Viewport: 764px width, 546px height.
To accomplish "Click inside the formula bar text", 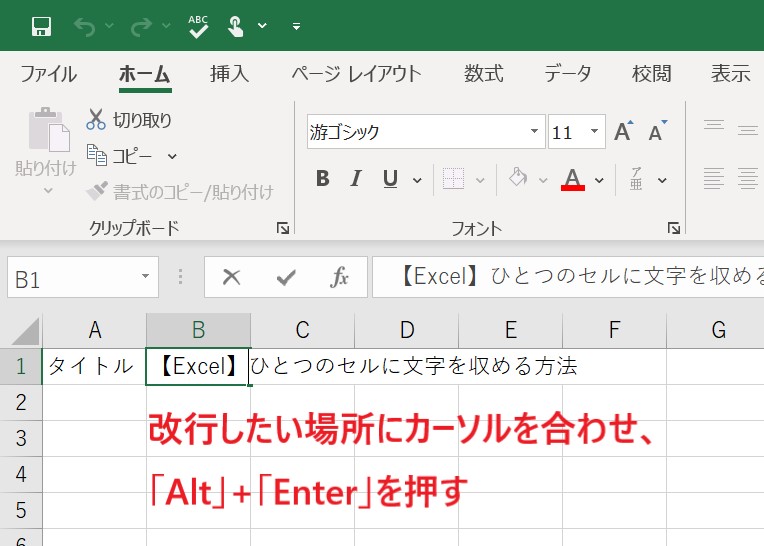I will point(568,277).
